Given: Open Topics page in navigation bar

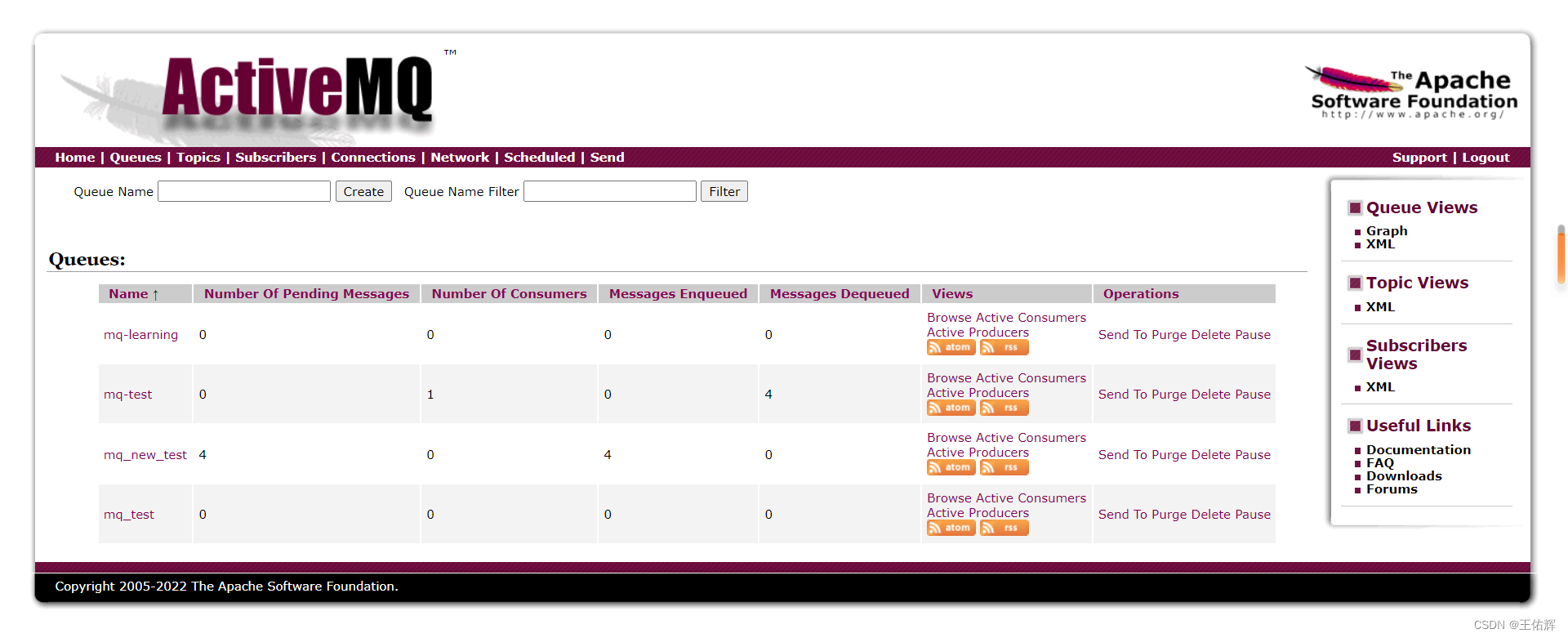Looking at the screenshot, I should 198,158.
